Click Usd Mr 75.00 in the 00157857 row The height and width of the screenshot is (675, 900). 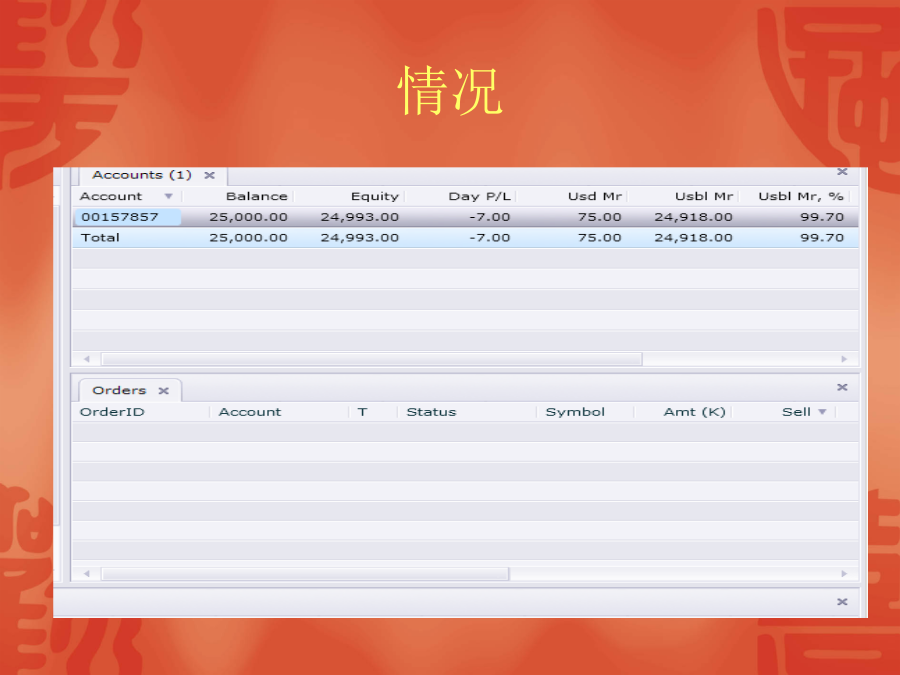tap(599, 217)
